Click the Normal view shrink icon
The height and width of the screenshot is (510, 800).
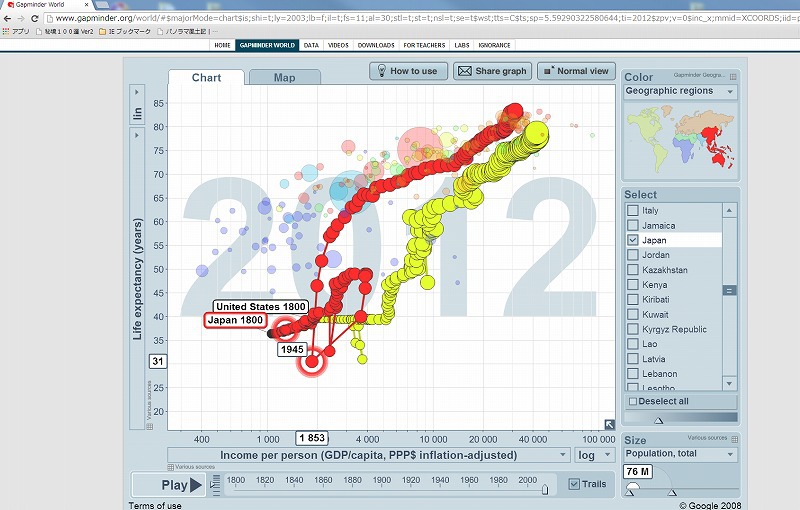pyautogui.click(x=548, y=70)
